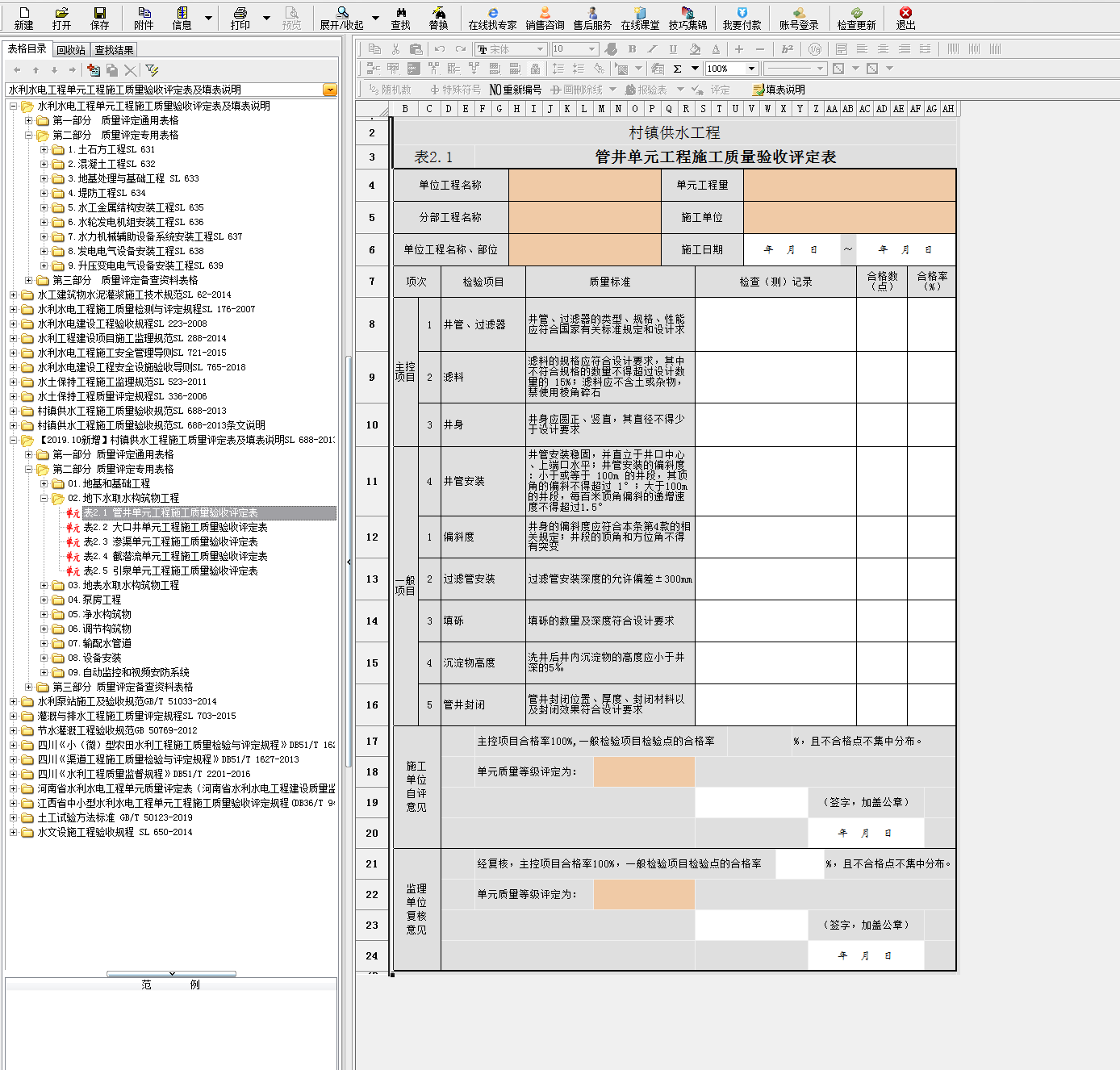Open the font size 10 dropdown
The height and width of the screenshot is (1070, 1120).
(x=591, y=49)
